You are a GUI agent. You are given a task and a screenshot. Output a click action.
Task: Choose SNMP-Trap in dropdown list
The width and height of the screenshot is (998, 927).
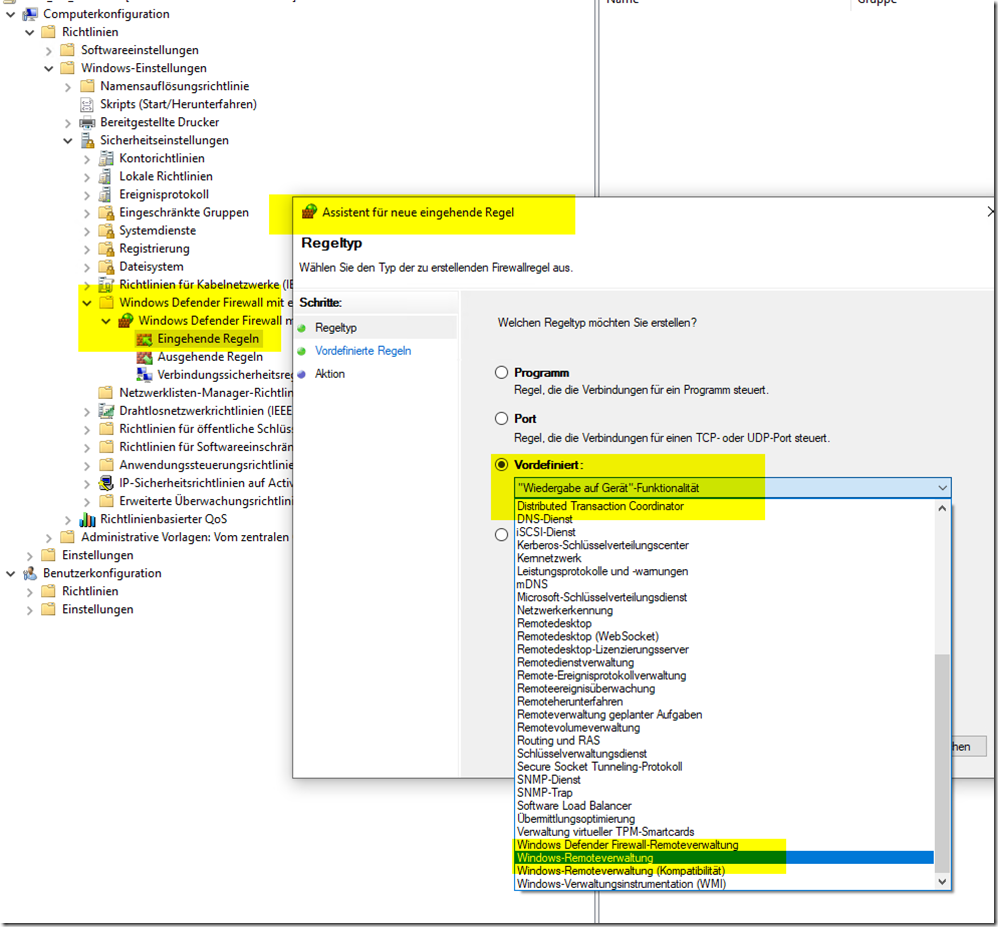click(x=724, y=793)
